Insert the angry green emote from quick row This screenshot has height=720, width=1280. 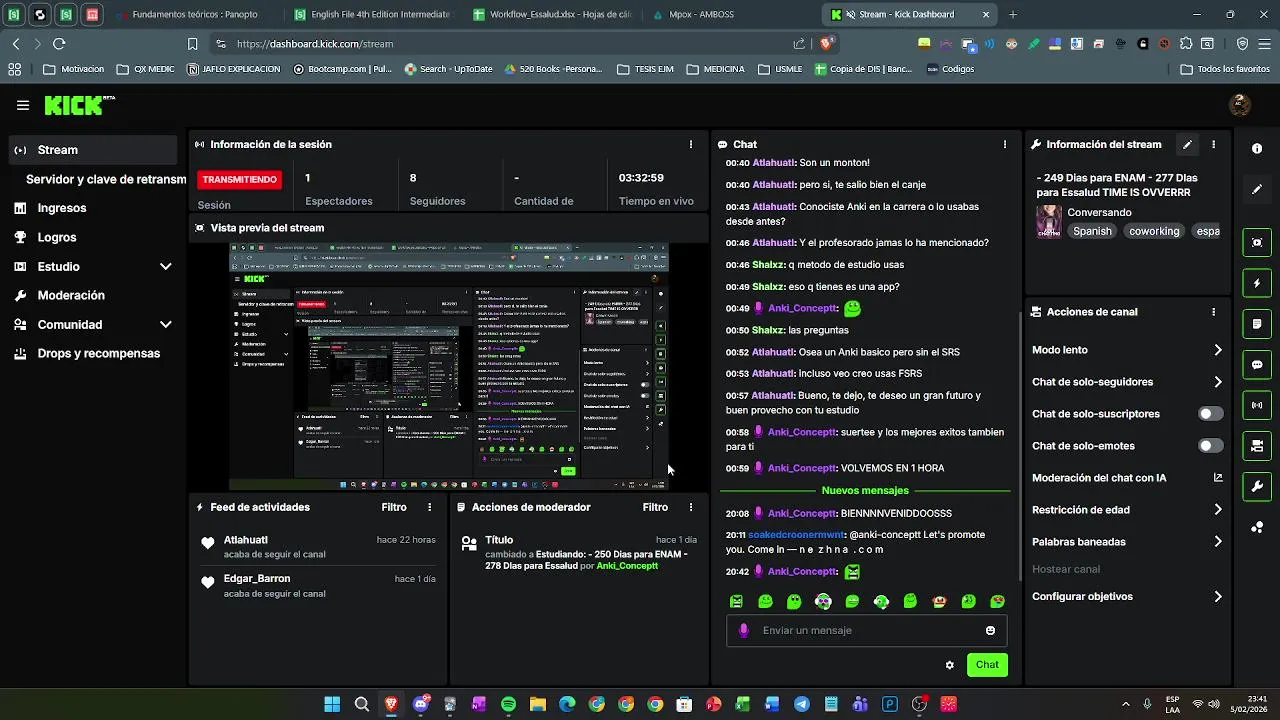(737, 601)
